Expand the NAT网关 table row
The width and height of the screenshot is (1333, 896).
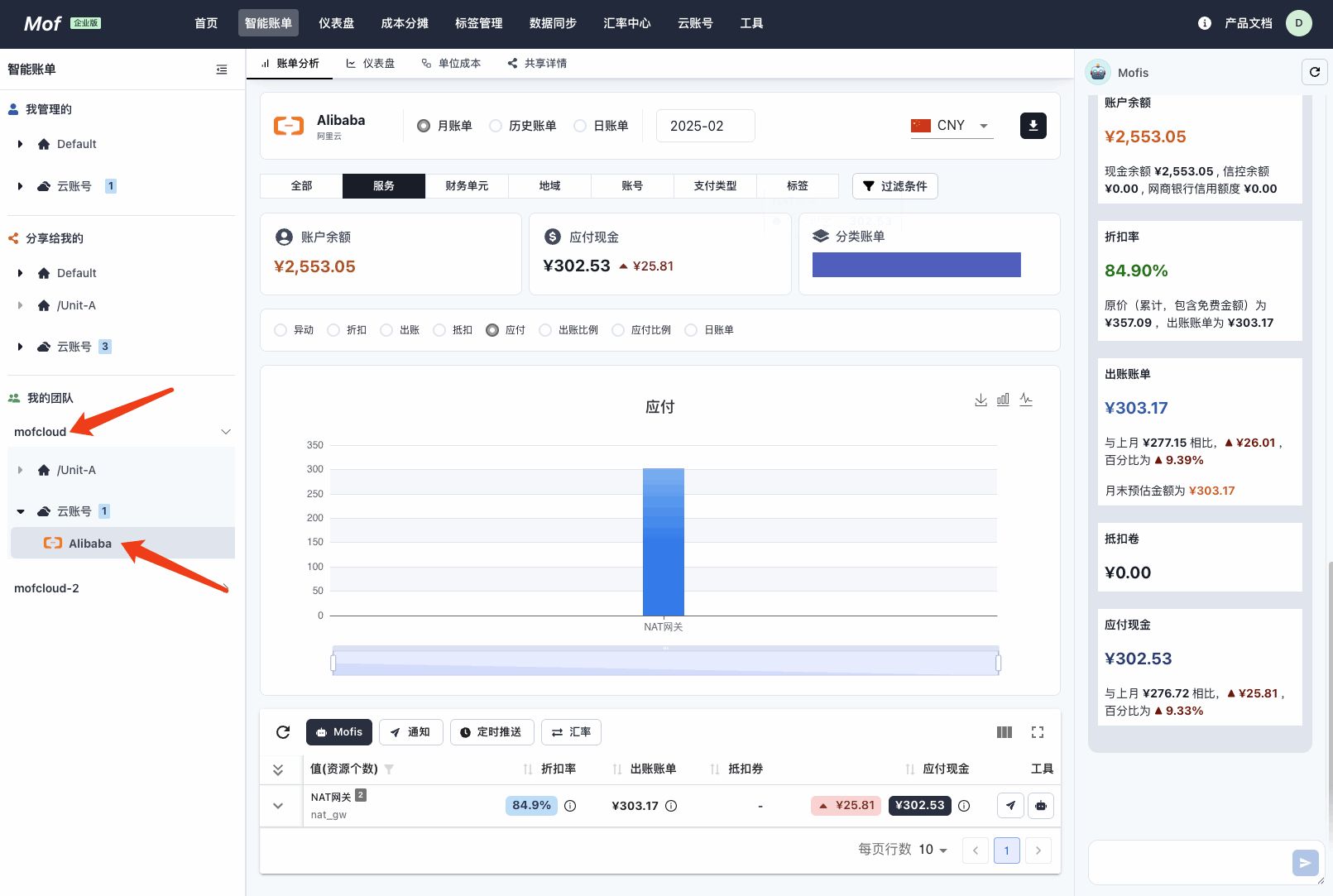[278, 806]
